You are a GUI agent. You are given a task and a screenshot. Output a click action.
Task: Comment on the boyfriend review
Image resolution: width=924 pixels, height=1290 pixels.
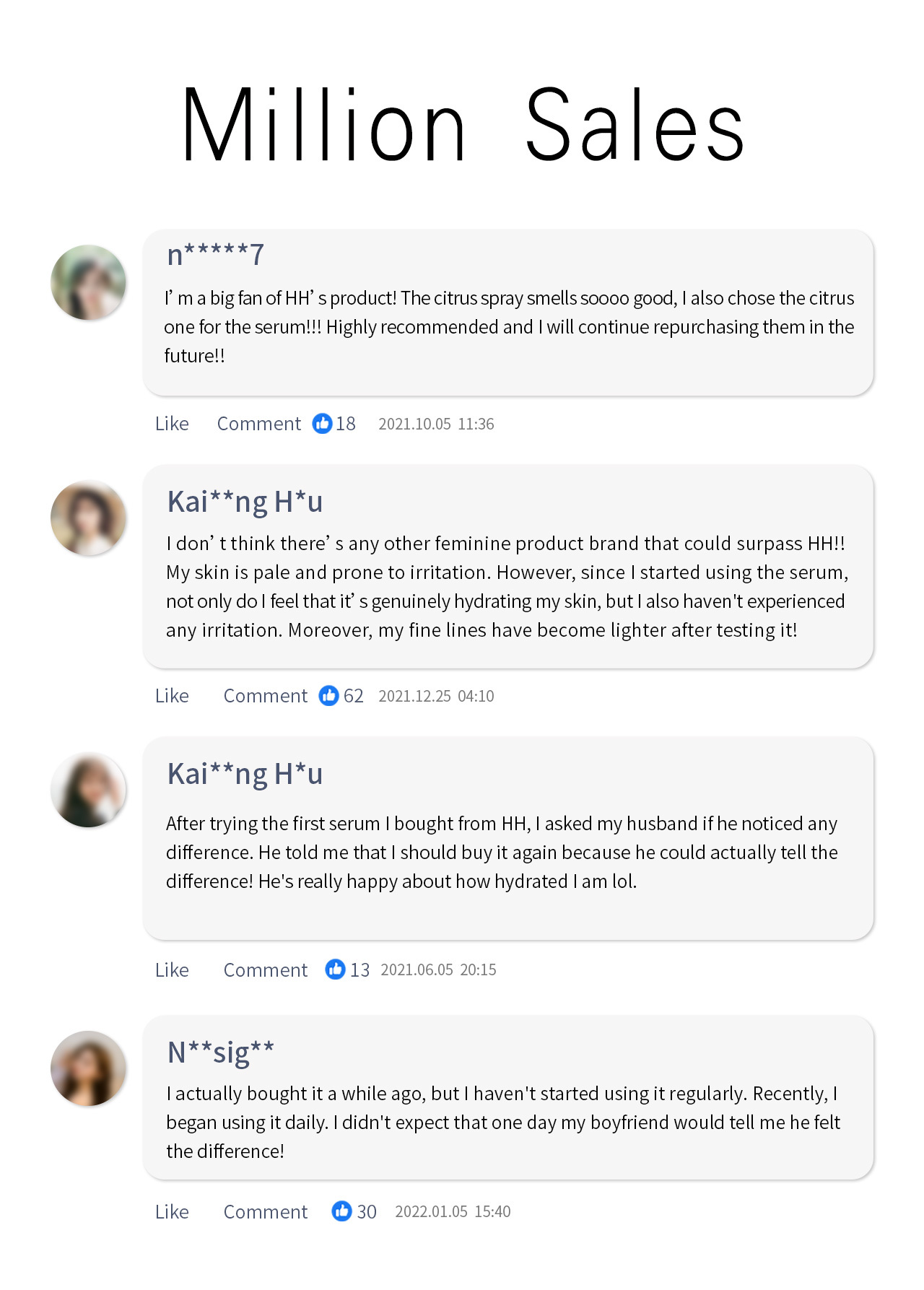tap(265, 1212)
